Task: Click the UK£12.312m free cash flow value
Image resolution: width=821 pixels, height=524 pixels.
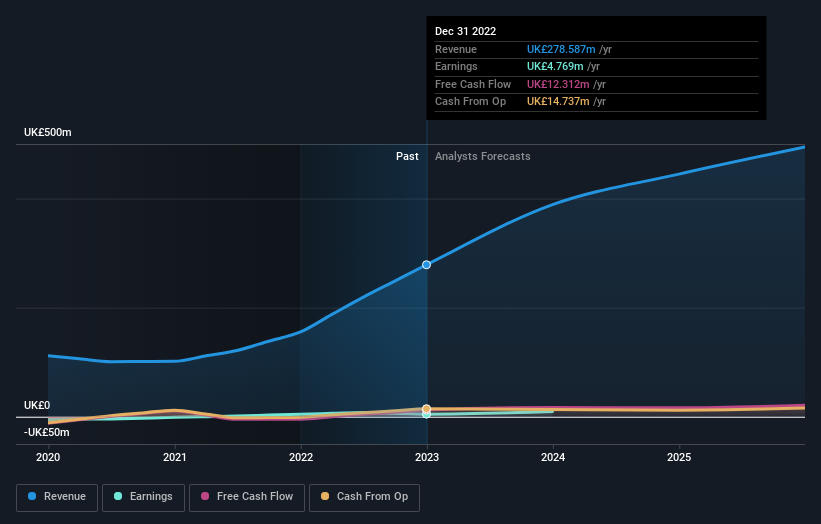Action: coord(558,84)
